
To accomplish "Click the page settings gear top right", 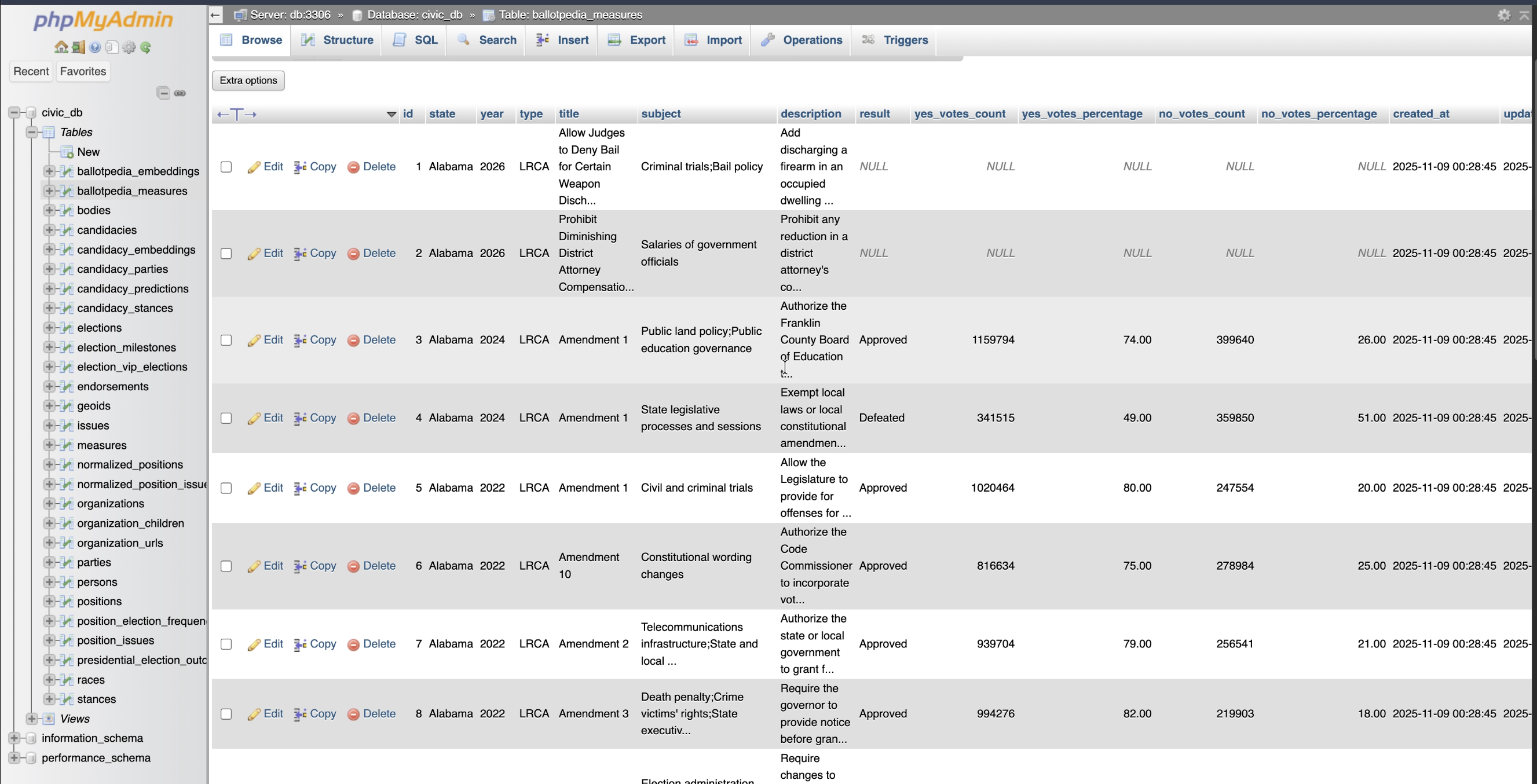I will tap(1503, 15).
